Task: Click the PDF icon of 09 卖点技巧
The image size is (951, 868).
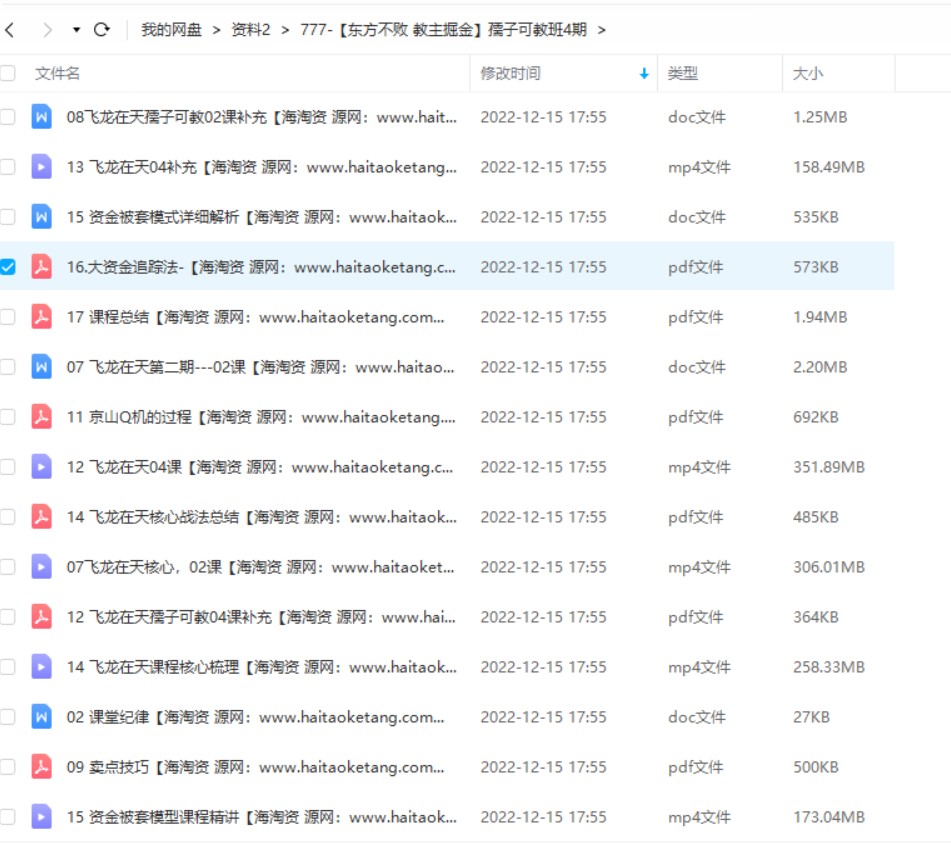Action: coord(41,767)
